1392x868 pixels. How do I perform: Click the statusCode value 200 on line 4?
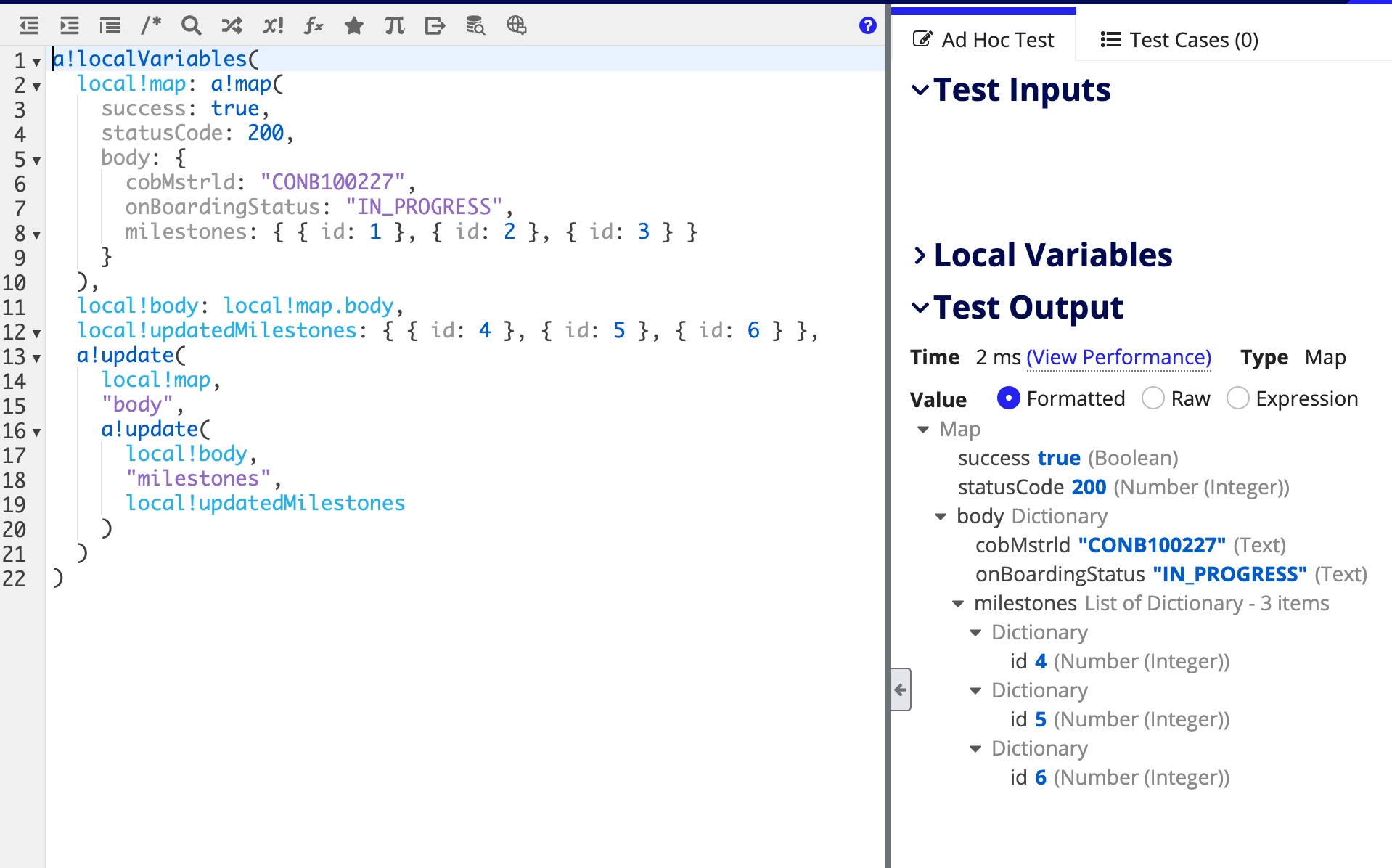tap(266, 133)
